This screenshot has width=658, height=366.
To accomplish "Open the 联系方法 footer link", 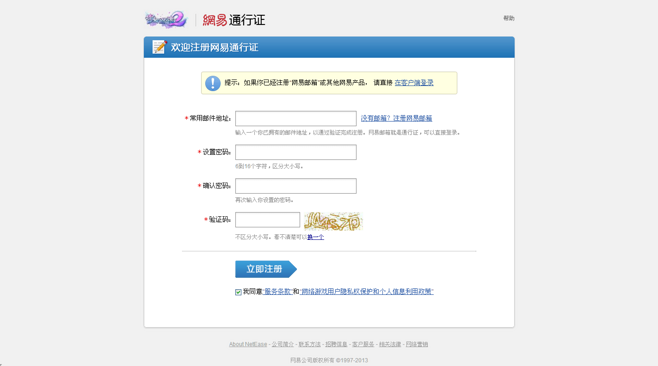I will click(309, 344).
